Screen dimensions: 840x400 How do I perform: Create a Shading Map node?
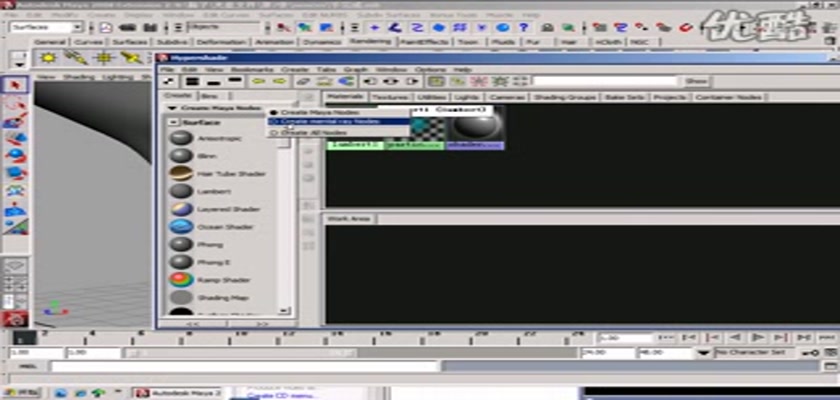coord(181,297)
